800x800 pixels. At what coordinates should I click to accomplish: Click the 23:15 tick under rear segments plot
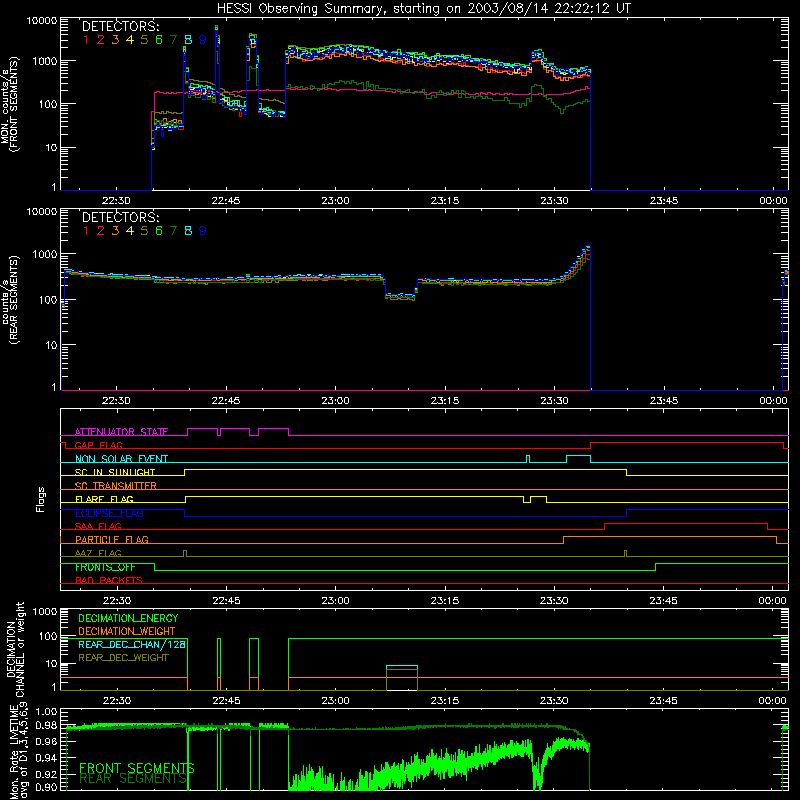[x=444, y=401]
